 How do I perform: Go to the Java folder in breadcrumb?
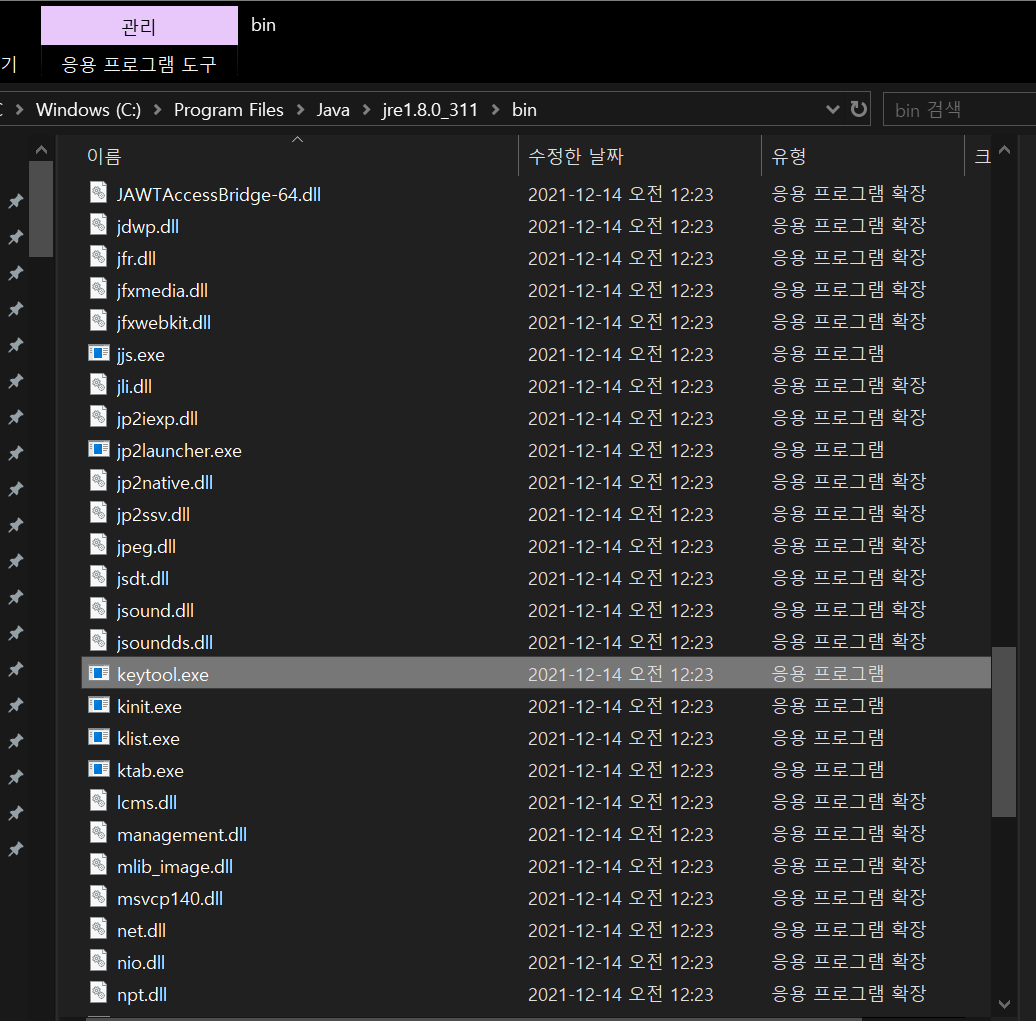(333, 109)
